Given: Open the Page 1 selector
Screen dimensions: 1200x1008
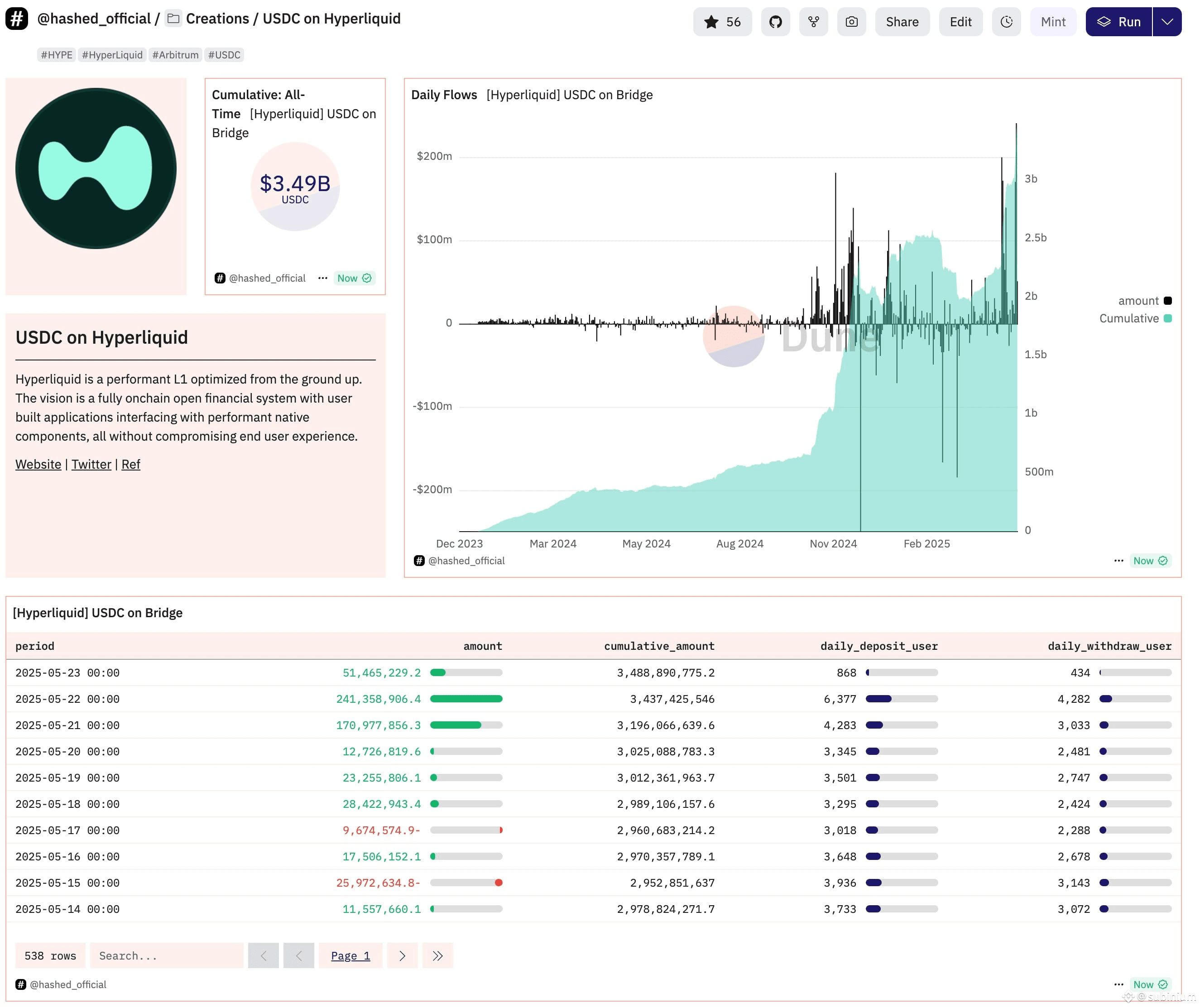Looking at the screenshot, I should coord(350,955).
